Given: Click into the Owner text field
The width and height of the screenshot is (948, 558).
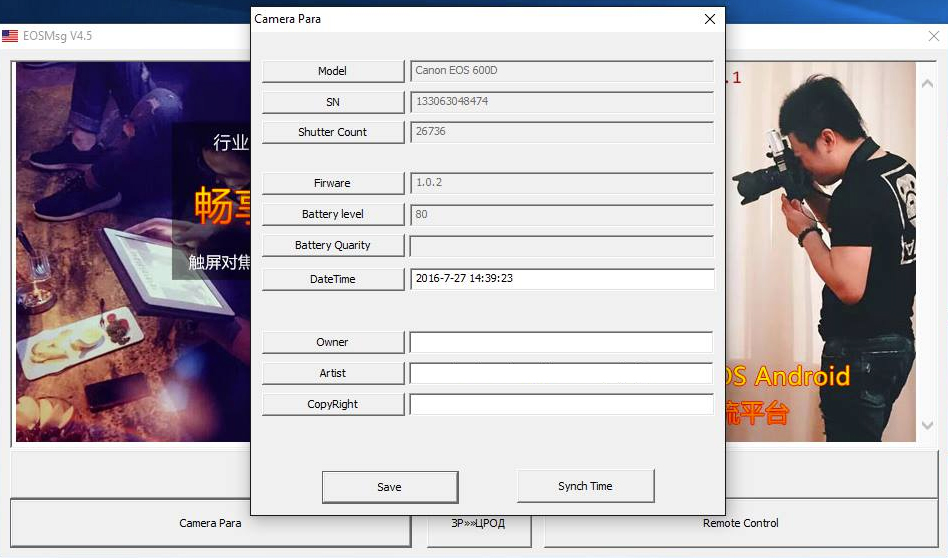Looking at the screenshot, I should tap(561, 343).
